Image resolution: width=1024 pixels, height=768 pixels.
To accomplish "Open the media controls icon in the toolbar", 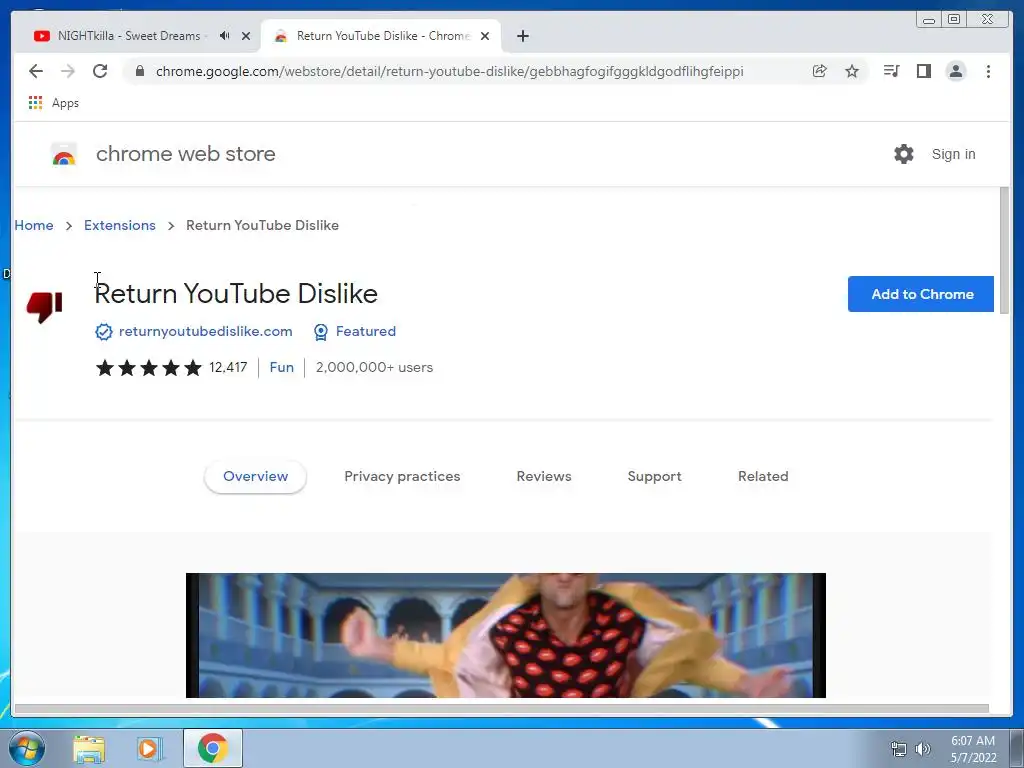I will 891,71.
